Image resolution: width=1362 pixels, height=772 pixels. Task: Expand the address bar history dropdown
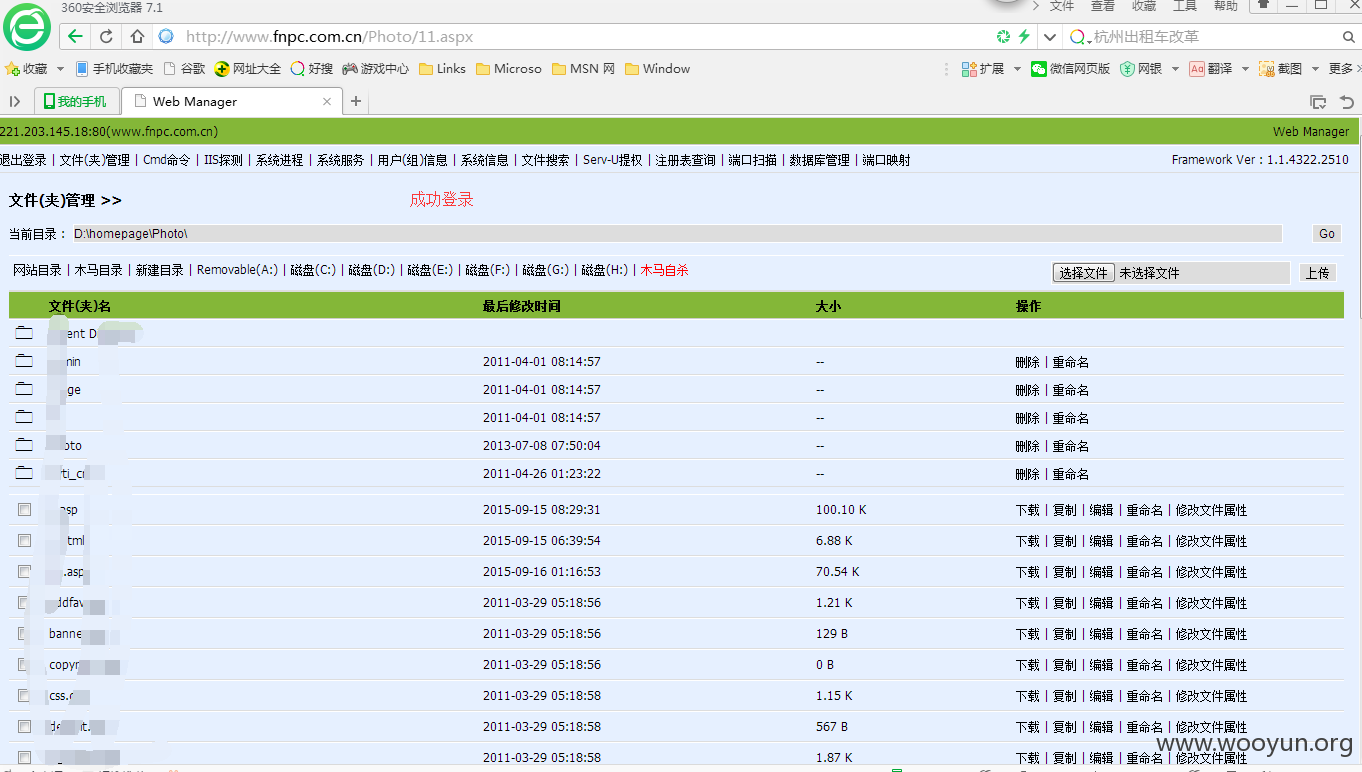[1049, 37]
